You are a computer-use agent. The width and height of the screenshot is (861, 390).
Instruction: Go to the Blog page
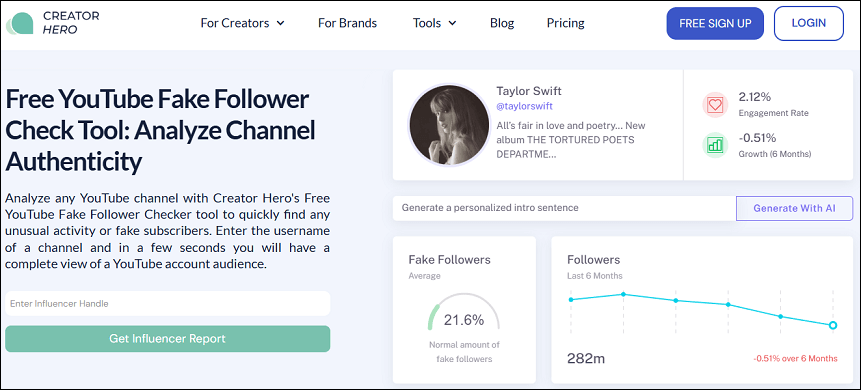coord(502,23)
